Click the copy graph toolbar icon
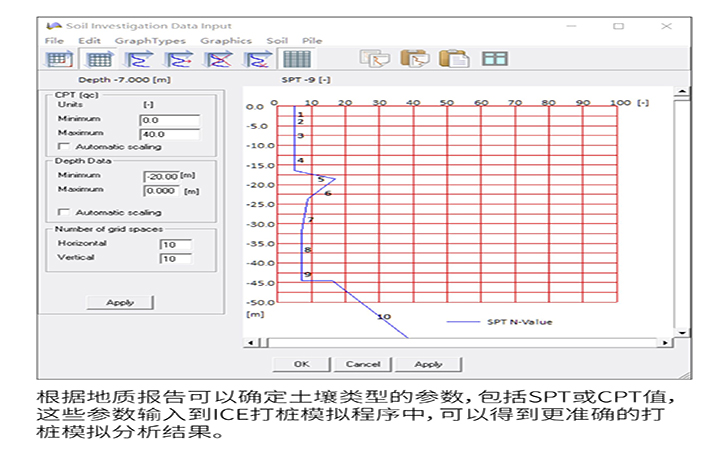Screen dimensions: 728x450 [x=374, y=59]
